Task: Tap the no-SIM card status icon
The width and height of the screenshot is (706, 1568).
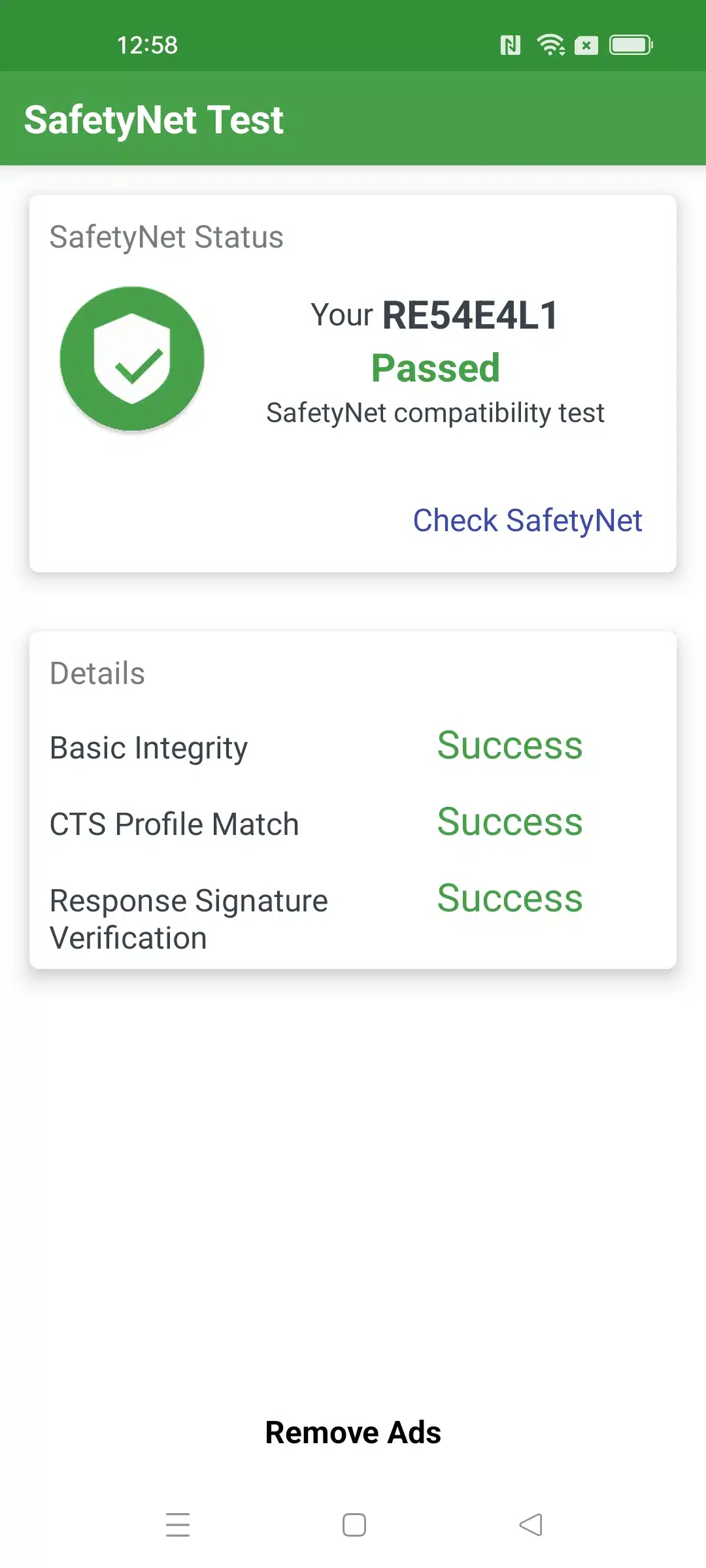Action: [x=586, y=46]
